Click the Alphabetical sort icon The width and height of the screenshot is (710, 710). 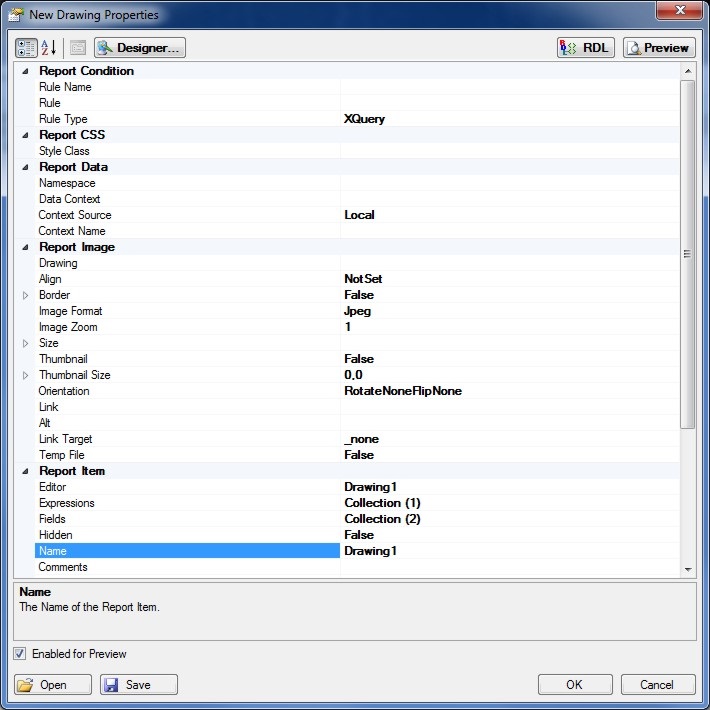point(49,48)
